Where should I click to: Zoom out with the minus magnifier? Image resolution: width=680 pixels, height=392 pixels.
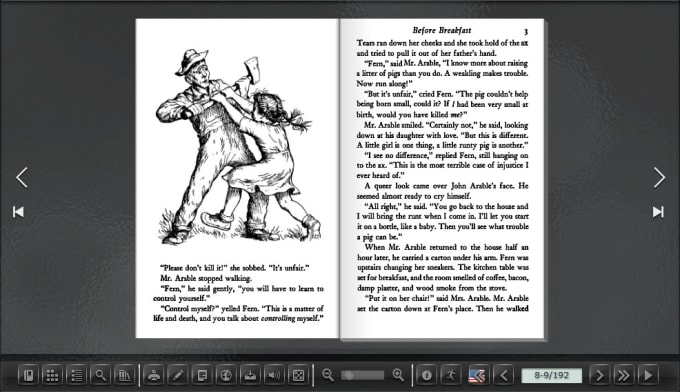tap(328, 375)
